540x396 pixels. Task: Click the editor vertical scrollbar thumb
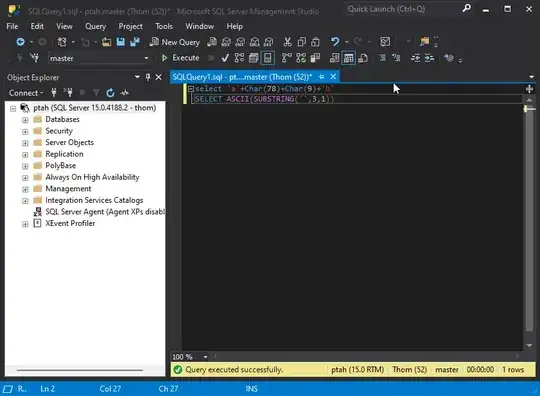click(x=529, y=219)
